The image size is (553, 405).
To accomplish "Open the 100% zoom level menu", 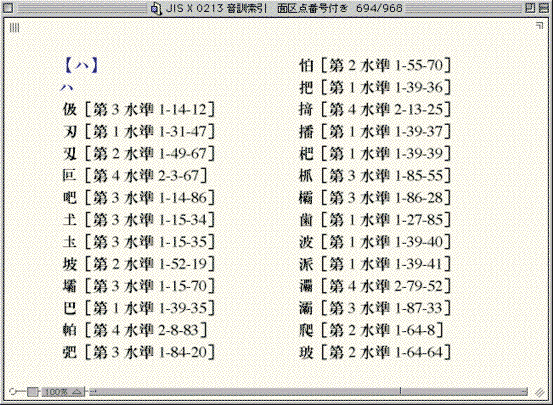I will click(x=62, y=392).
